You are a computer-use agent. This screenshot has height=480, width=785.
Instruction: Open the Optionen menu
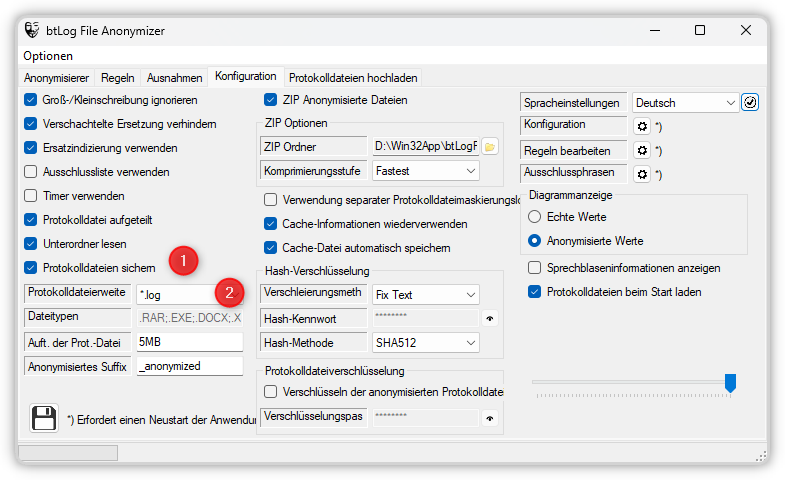48,56
